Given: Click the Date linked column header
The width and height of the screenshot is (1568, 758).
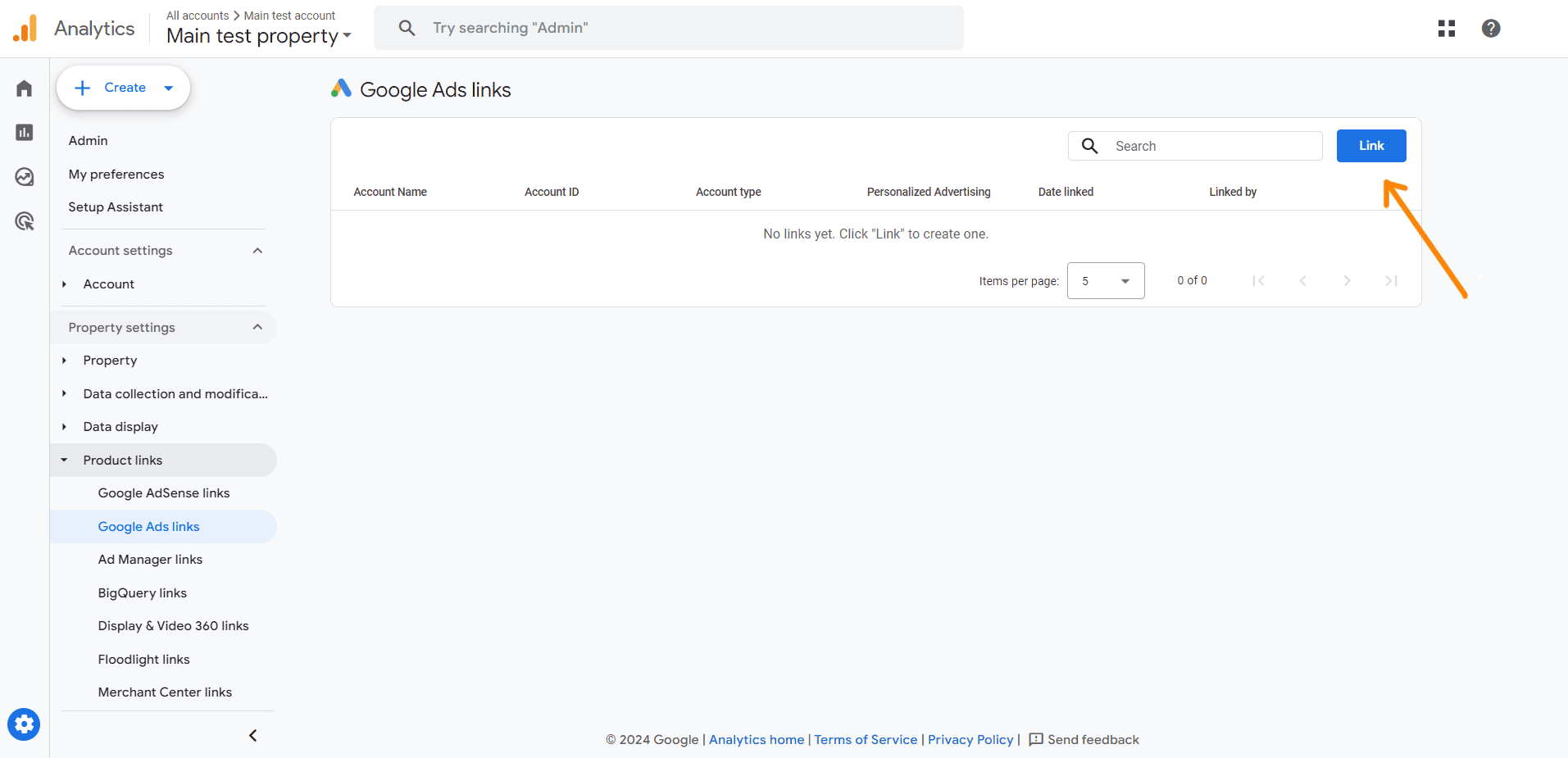Looking at the screenshot, I should [x=1066, y=192].
